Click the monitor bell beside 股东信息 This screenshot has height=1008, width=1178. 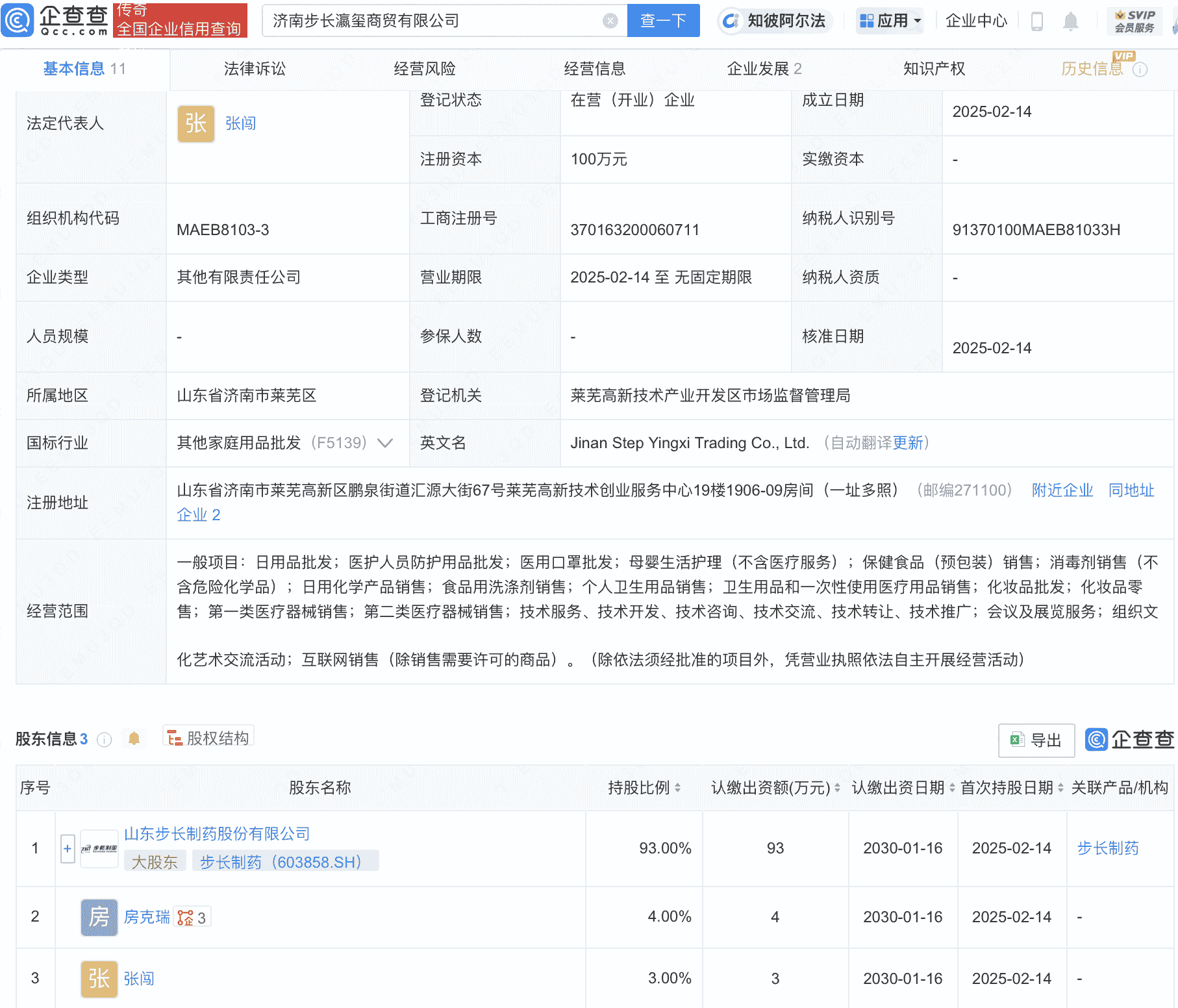[134, 738]
